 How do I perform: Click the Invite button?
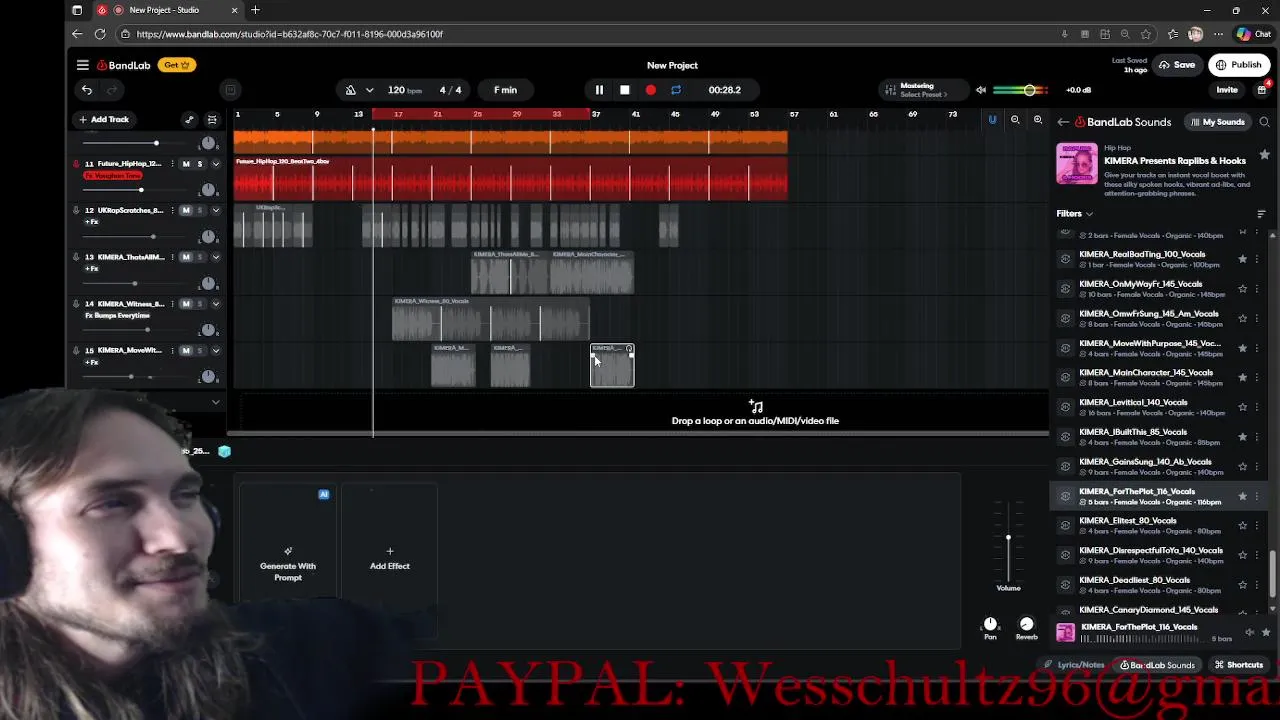click(x=1227, y=90)
